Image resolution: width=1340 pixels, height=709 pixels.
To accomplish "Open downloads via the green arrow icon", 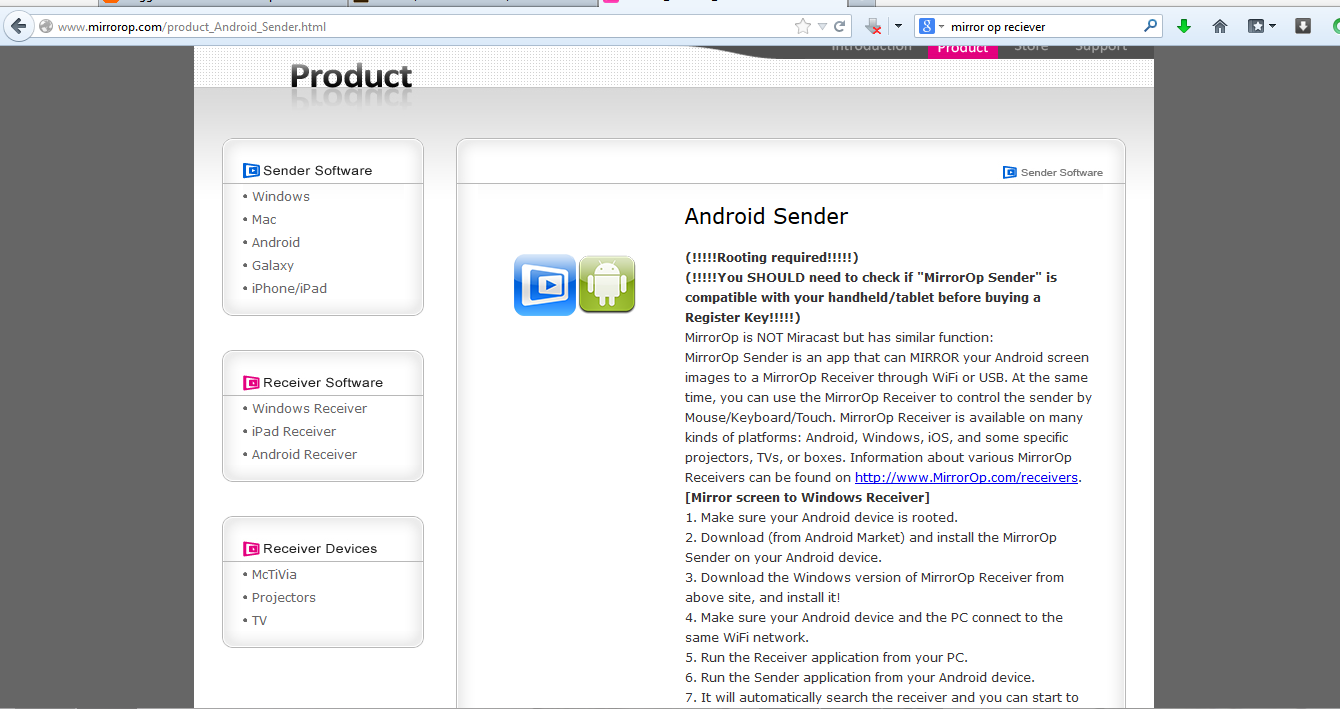I will coord(1184,27).
